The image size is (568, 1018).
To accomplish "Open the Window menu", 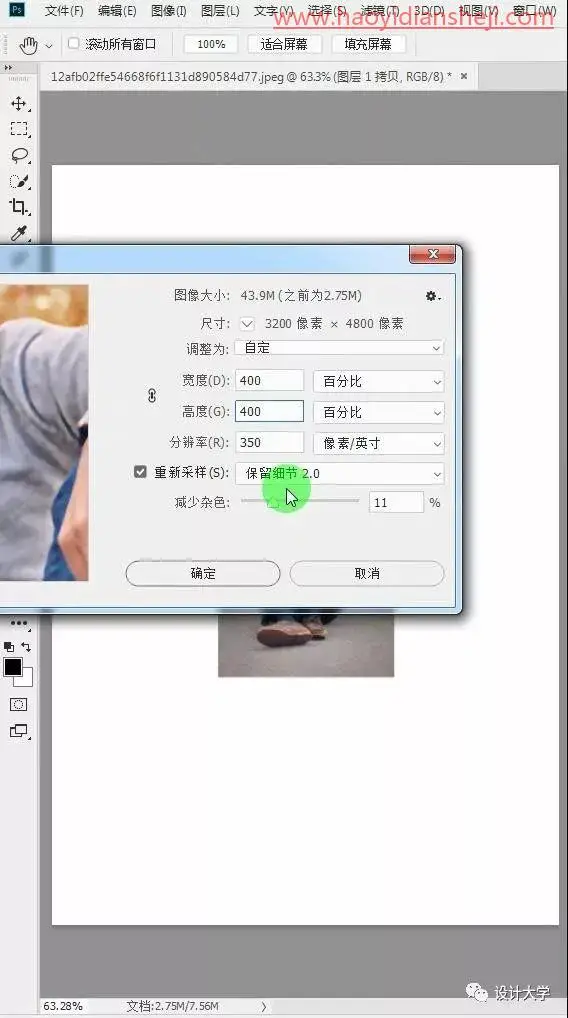I will 534,11.
